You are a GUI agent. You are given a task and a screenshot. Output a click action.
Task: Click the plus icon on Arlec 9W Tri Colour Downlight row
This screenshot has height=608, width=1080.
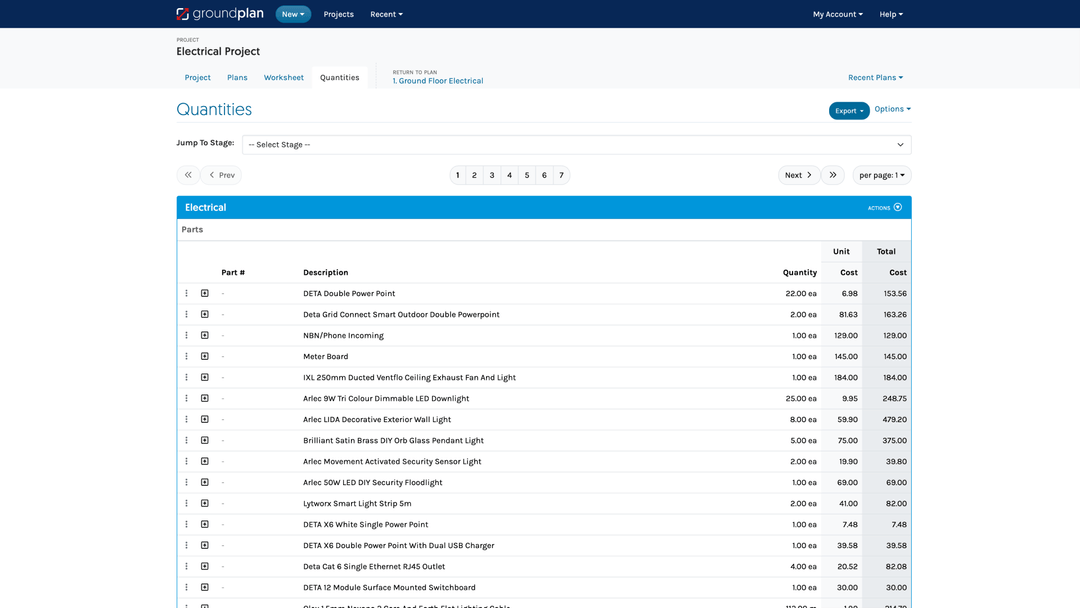205,398
